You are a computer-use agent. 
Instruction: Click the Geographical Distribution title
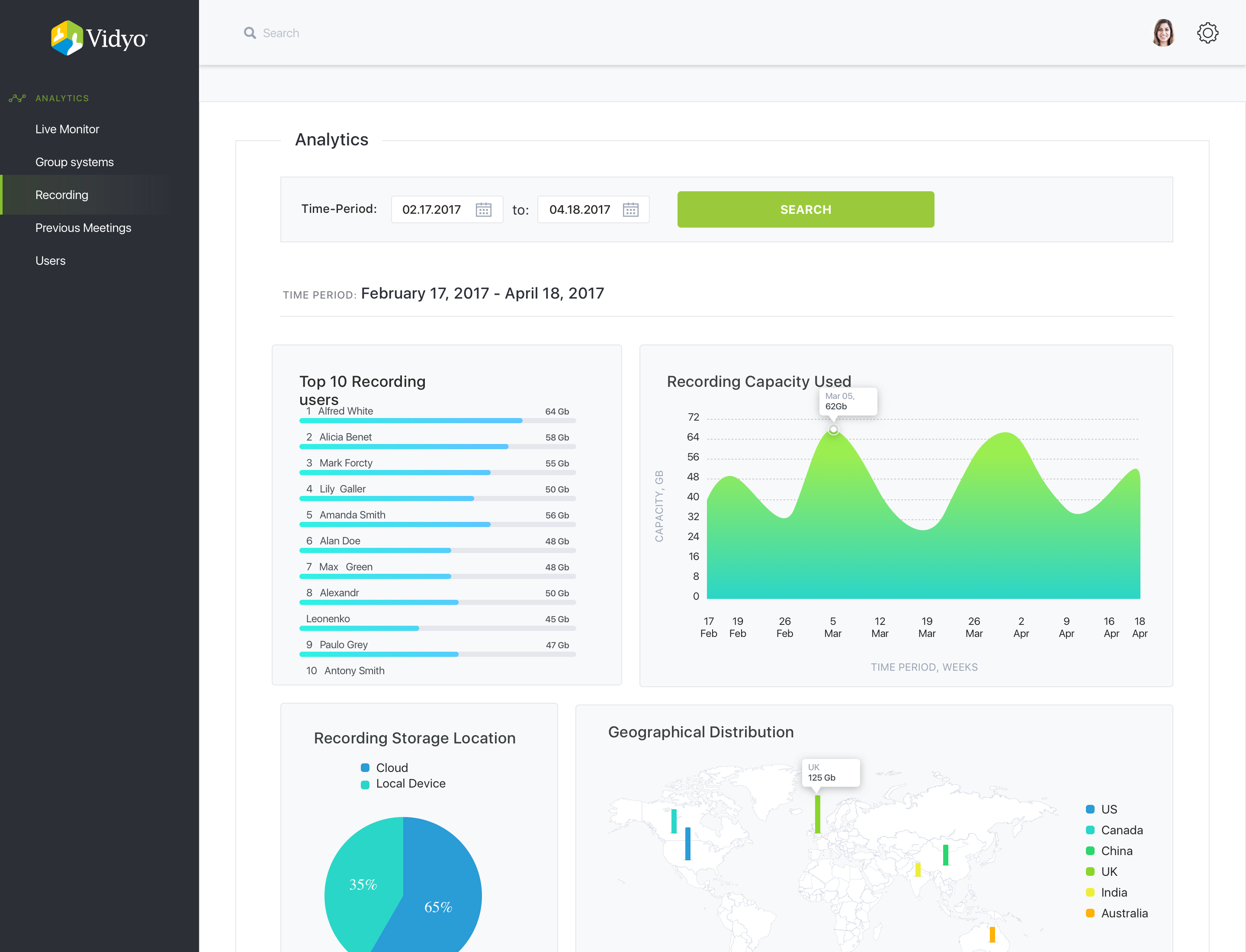point(701,732)
